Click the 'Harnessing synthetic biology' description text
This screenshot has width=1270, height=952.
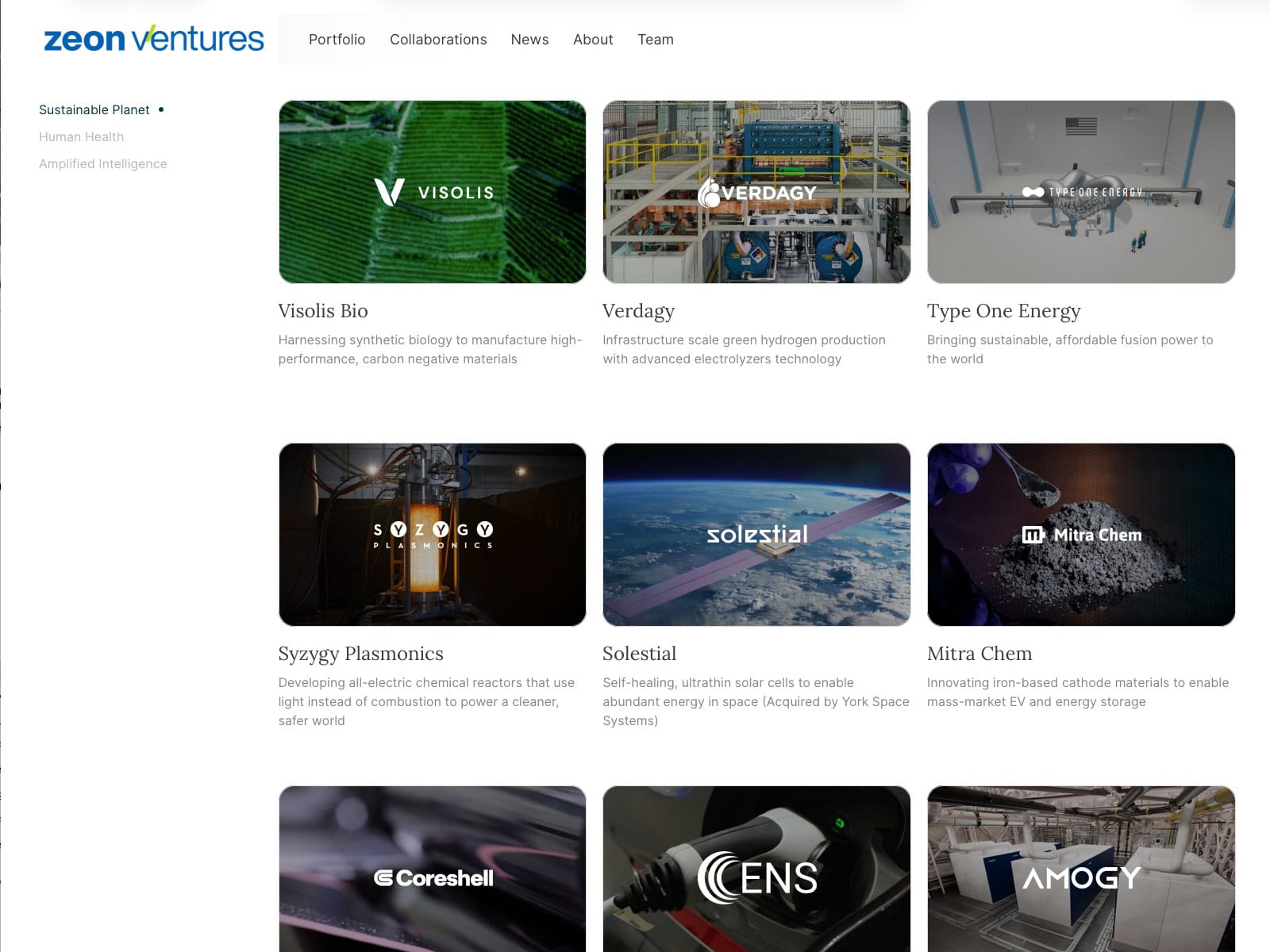pos(430,349)
